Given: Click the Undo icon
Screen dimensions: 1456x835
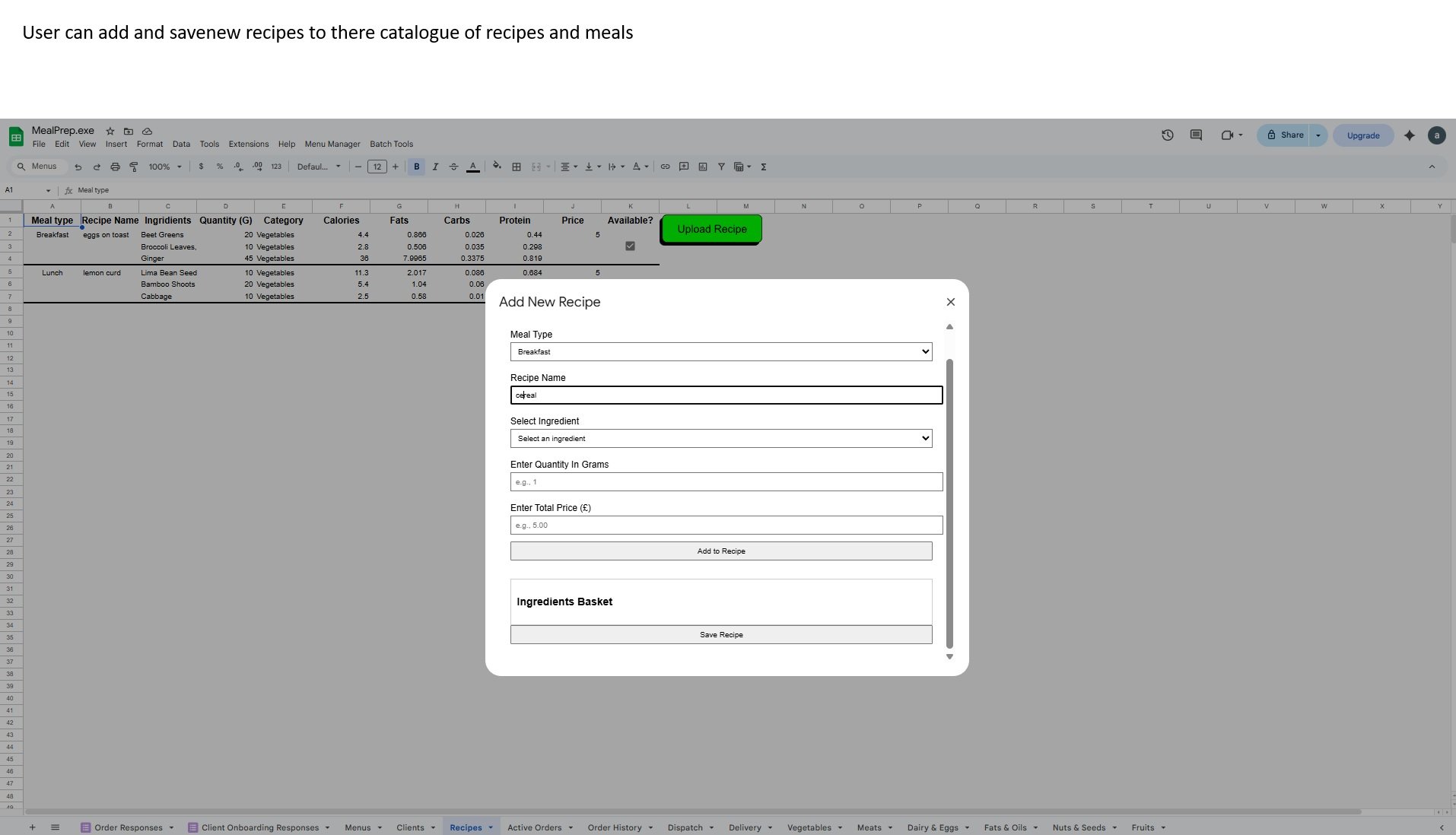Looking at the screenshot, I should tap(78, 167).
